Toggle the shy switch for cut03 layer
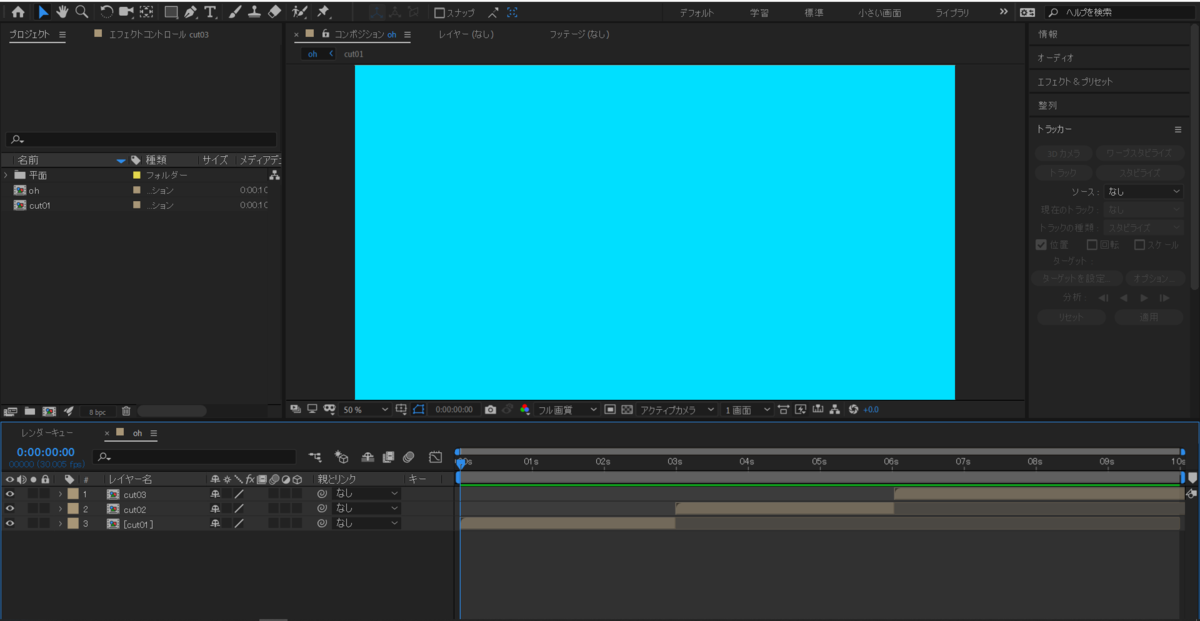Image resolution: width=1200 pixels, height=621 pixels. click(x=215, y=494)
